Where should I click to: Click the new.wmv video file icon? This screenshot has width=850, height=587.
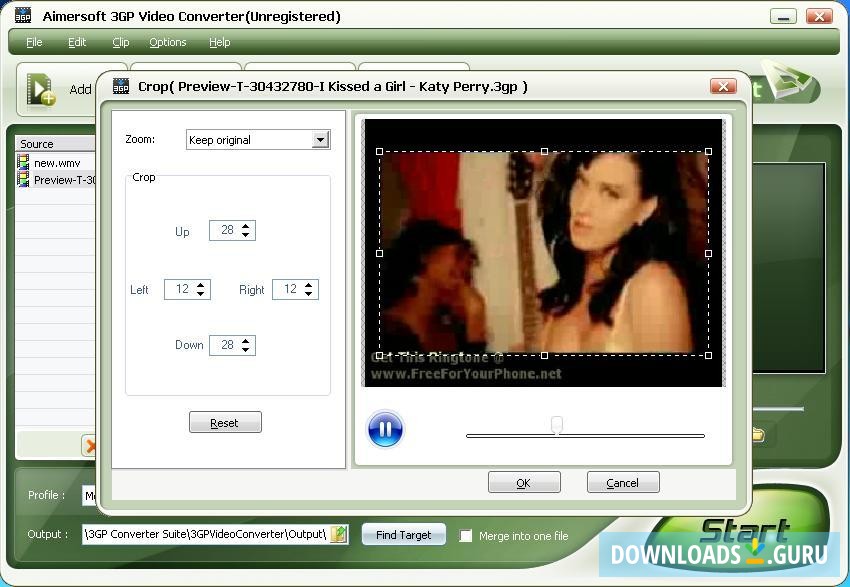click(x=23, y=162)
